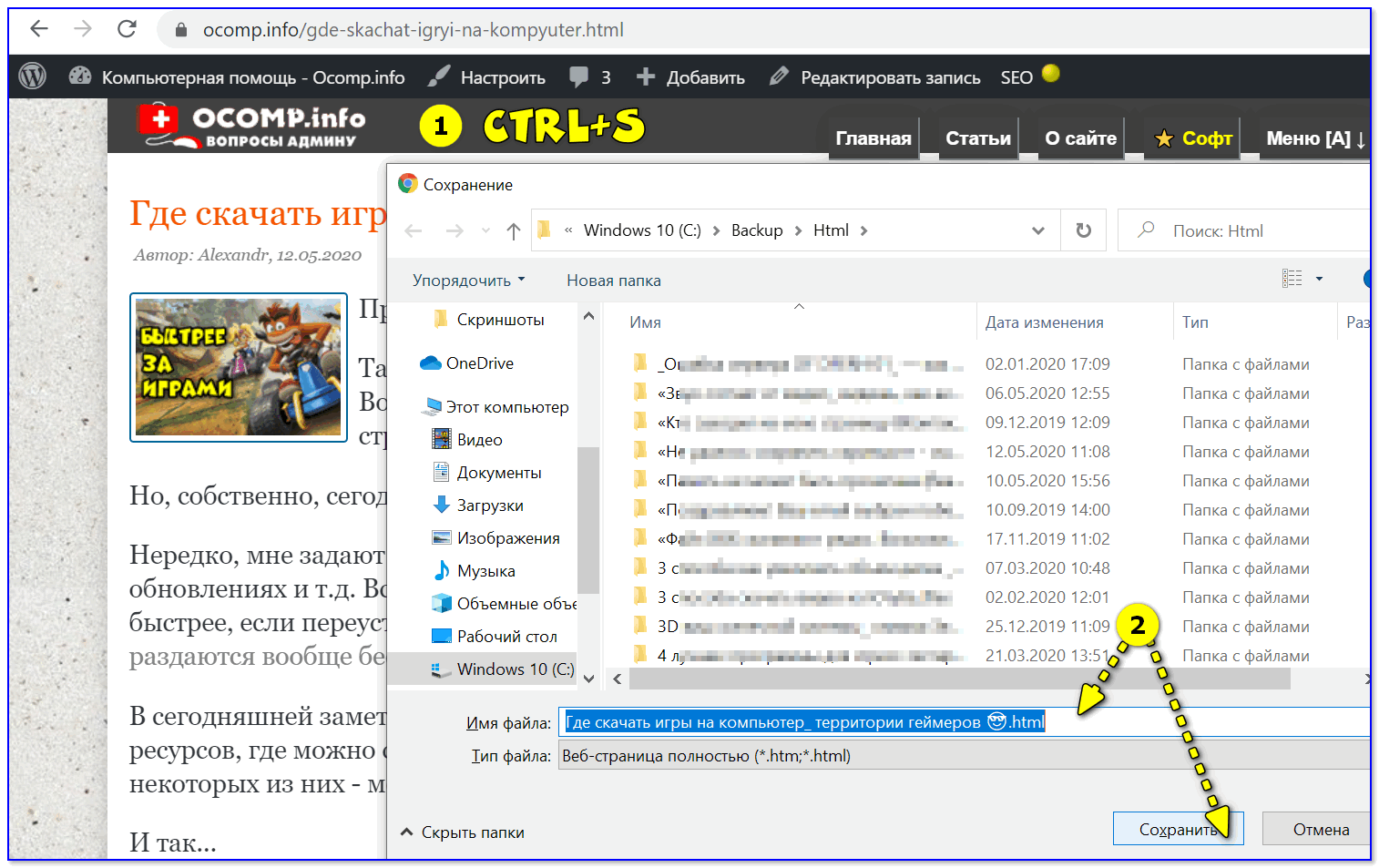Click the browser back arrow
This screenshot has height=868, width=1379.
(x=38, y=29)
